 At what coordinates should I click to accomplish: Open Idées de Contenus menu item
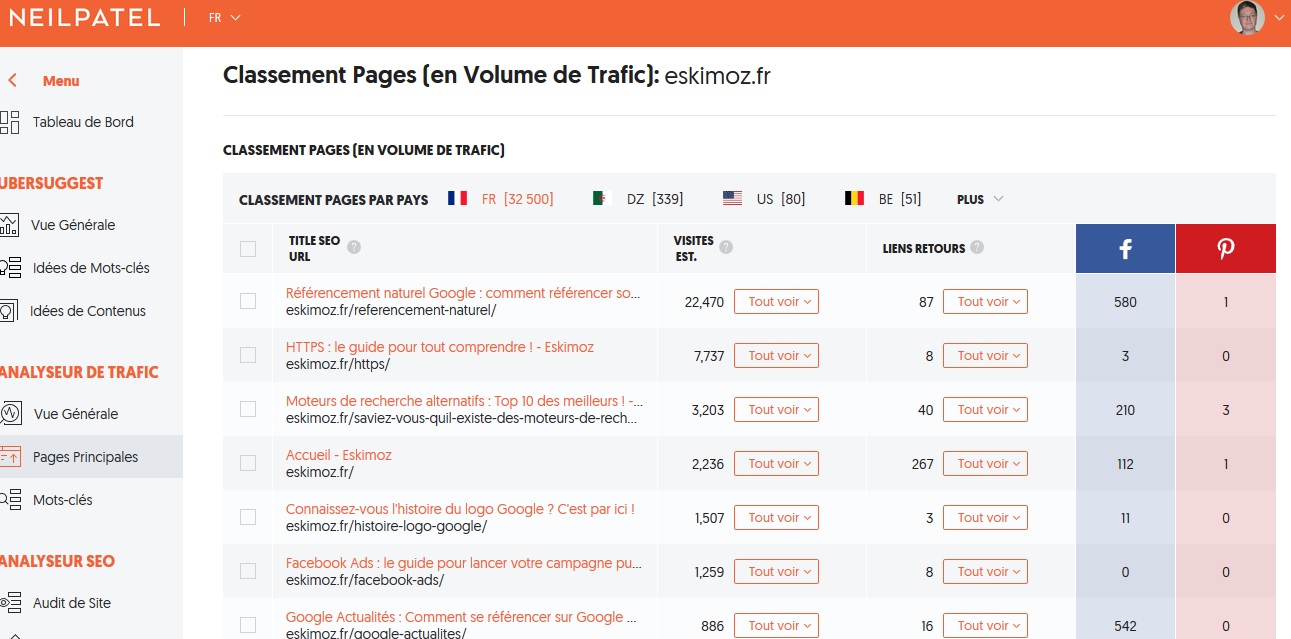pos(88,311)
